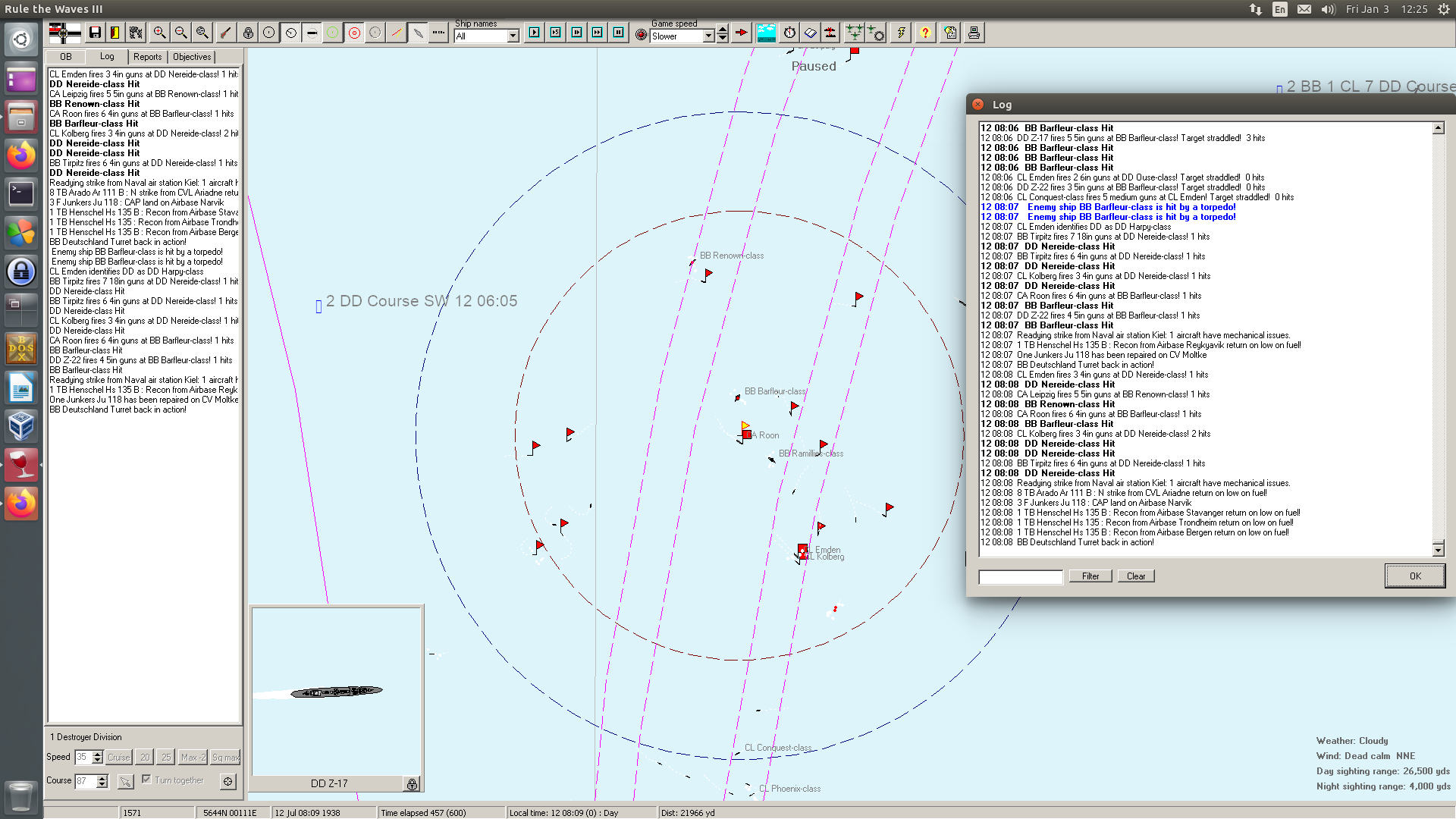Toggle the grey range circle button
The height and width of the screenshot is (819, 1456).
[375, 33]
